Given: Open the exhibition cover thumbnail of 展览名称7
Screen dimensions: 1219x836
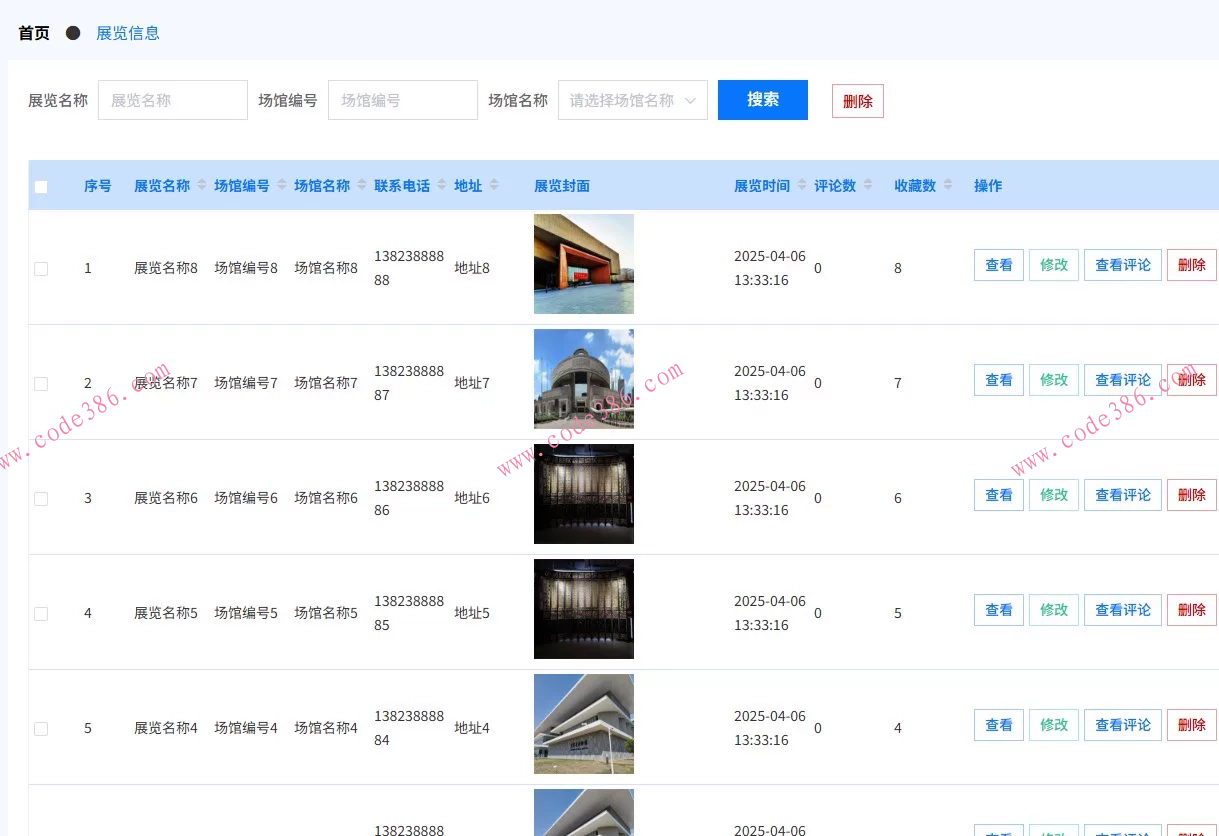Looking at the screenshot, I should click(x=583, y=379).
